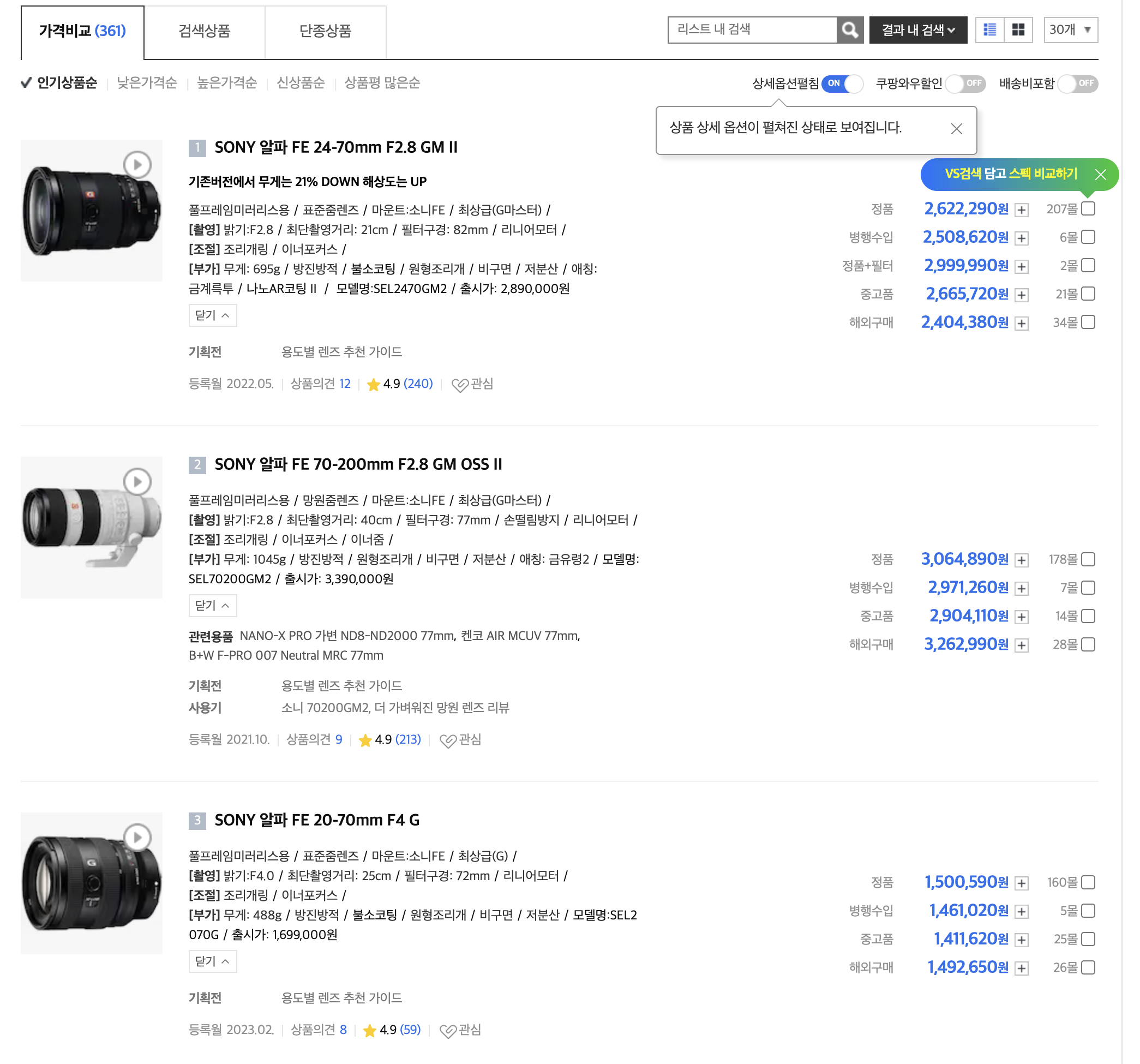The image size is (1140, 1064).
Task: Expand plus icon next to 2,508,620원
Action: coord(1021,238)
